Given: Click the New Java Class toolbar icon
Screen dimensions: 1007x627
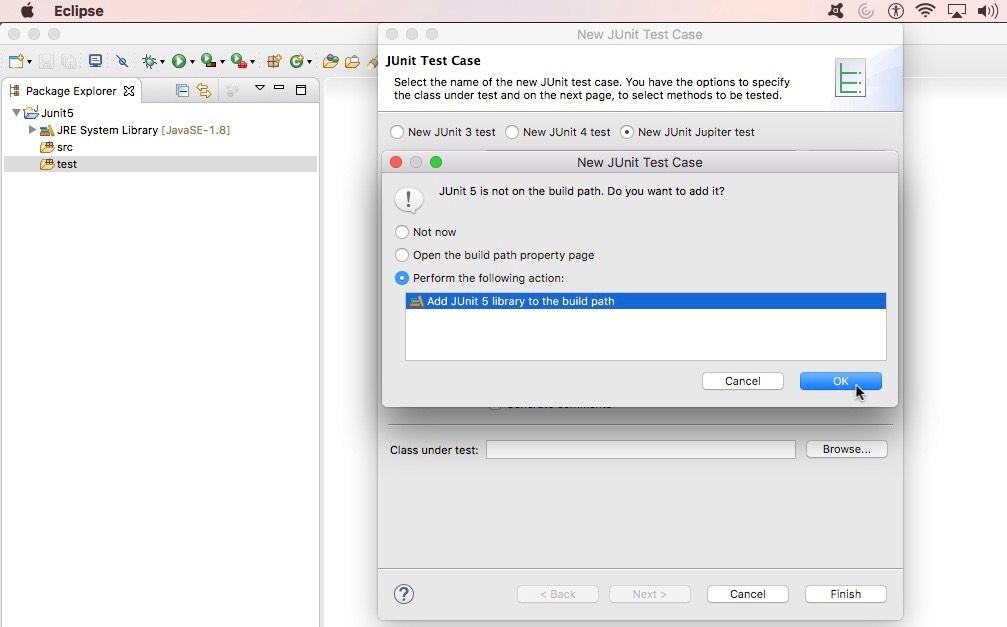Looking at the screenshot, I should 297,61.
